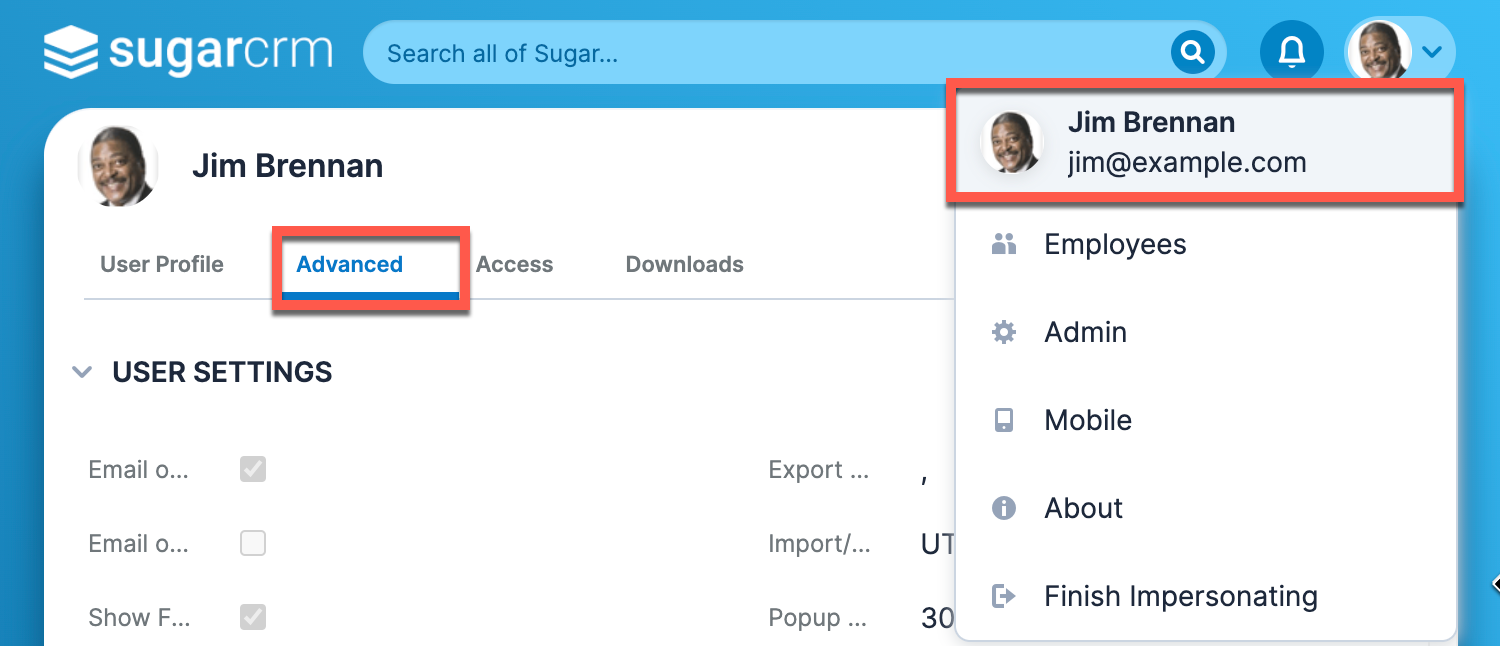Image resolution: width=1500 pixels, height=646 pixels.
Task: Click the Employees people icon
Action: [1003, 244]
